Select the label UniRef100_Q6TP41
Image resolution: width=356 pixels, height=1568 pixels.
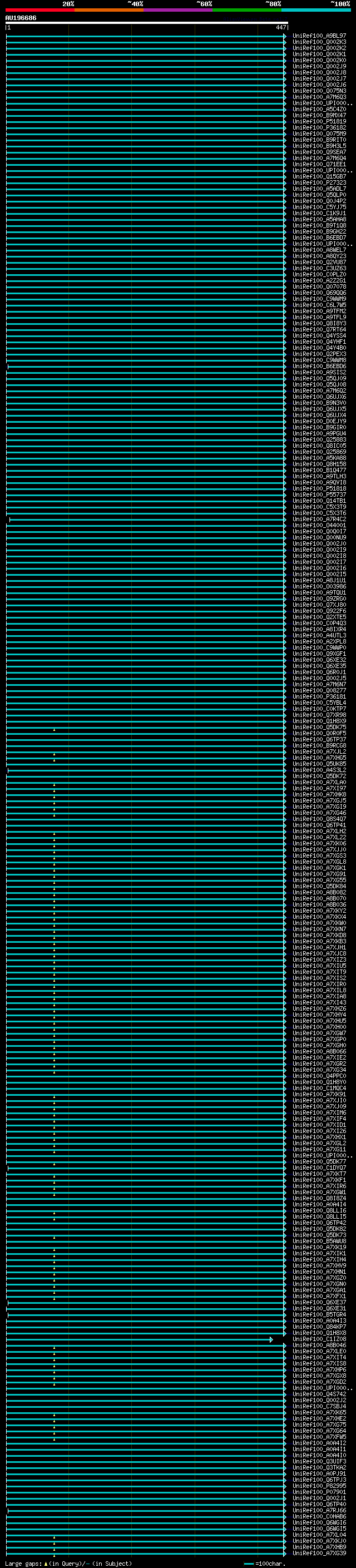point(319,825)
